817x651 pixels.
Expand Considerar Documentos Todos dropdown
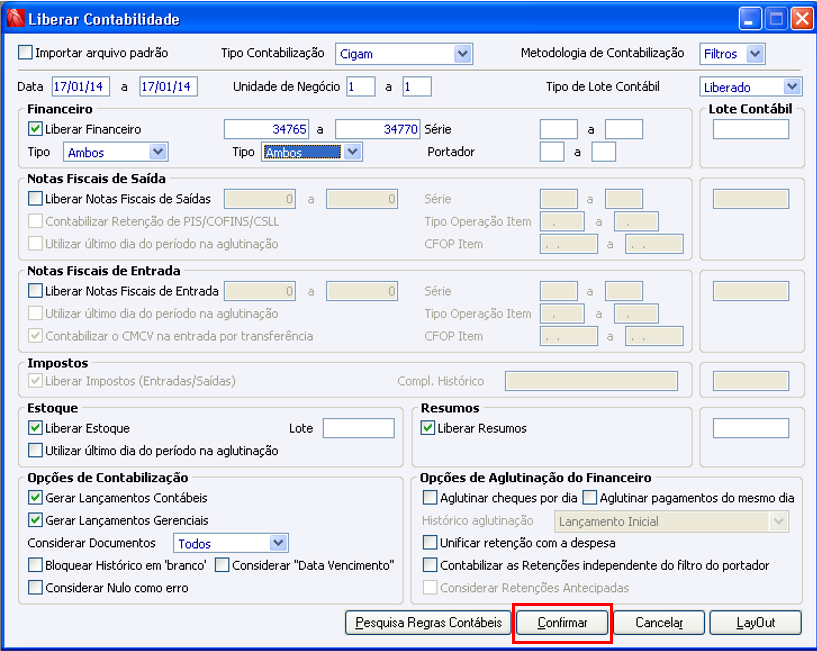pyautogui.click(x=231, y=543)
